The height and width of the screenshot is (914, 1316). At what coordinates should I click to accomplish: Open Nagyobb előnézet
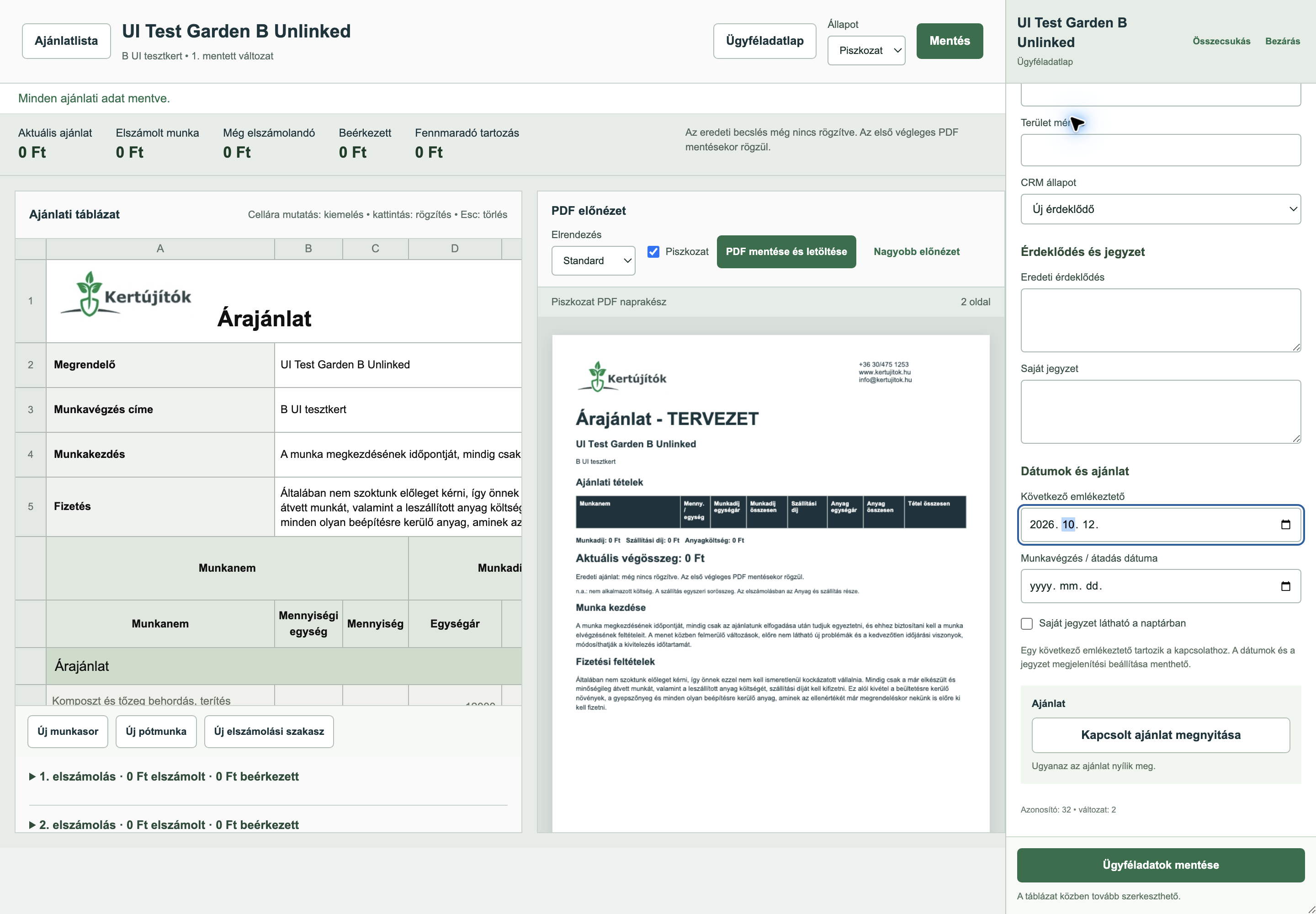coord(916,251)
